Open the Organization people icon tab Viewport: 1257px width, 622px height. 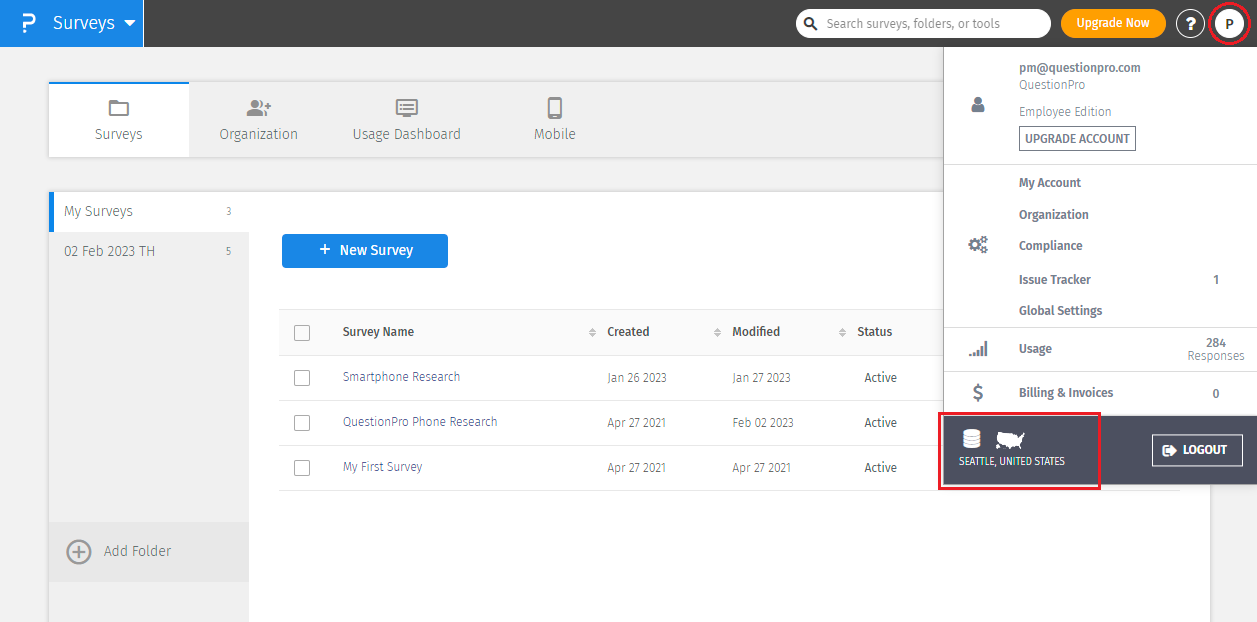coord(259,109)
